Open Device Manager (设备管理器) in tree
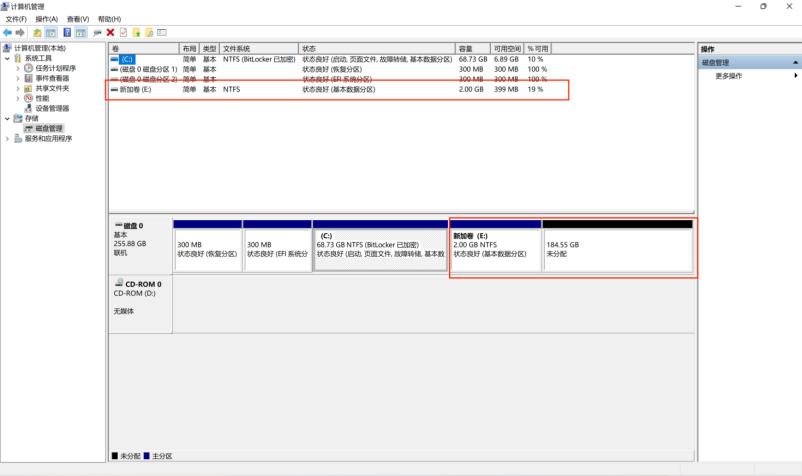802x476 pixels. point(52,108)
